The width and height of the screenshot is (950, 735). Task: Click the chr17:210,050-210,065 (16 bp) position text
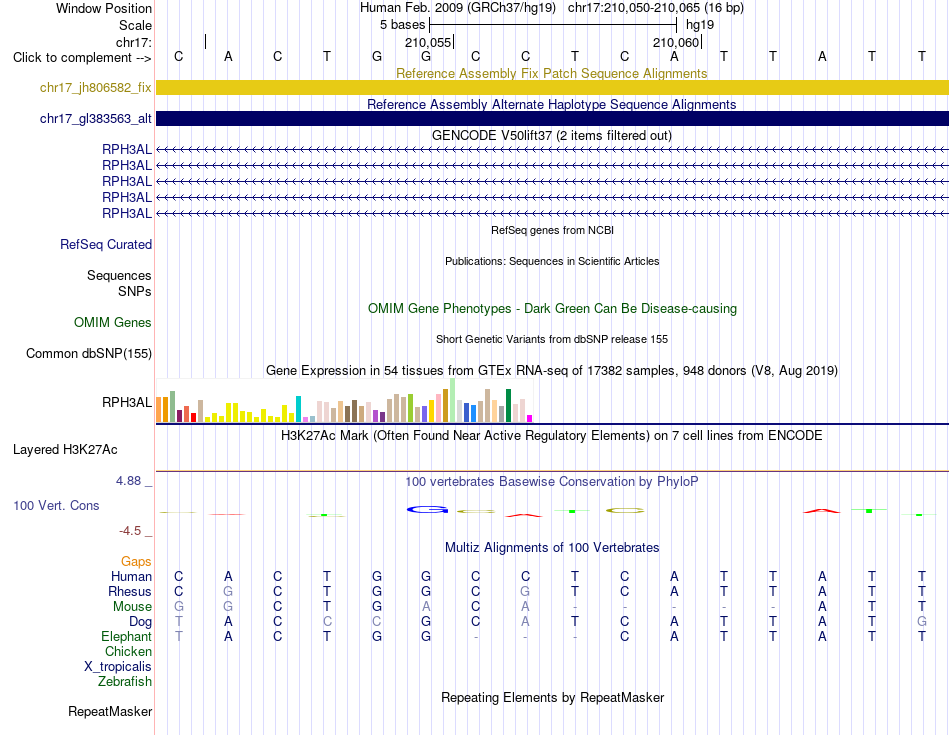click(656, 8)
